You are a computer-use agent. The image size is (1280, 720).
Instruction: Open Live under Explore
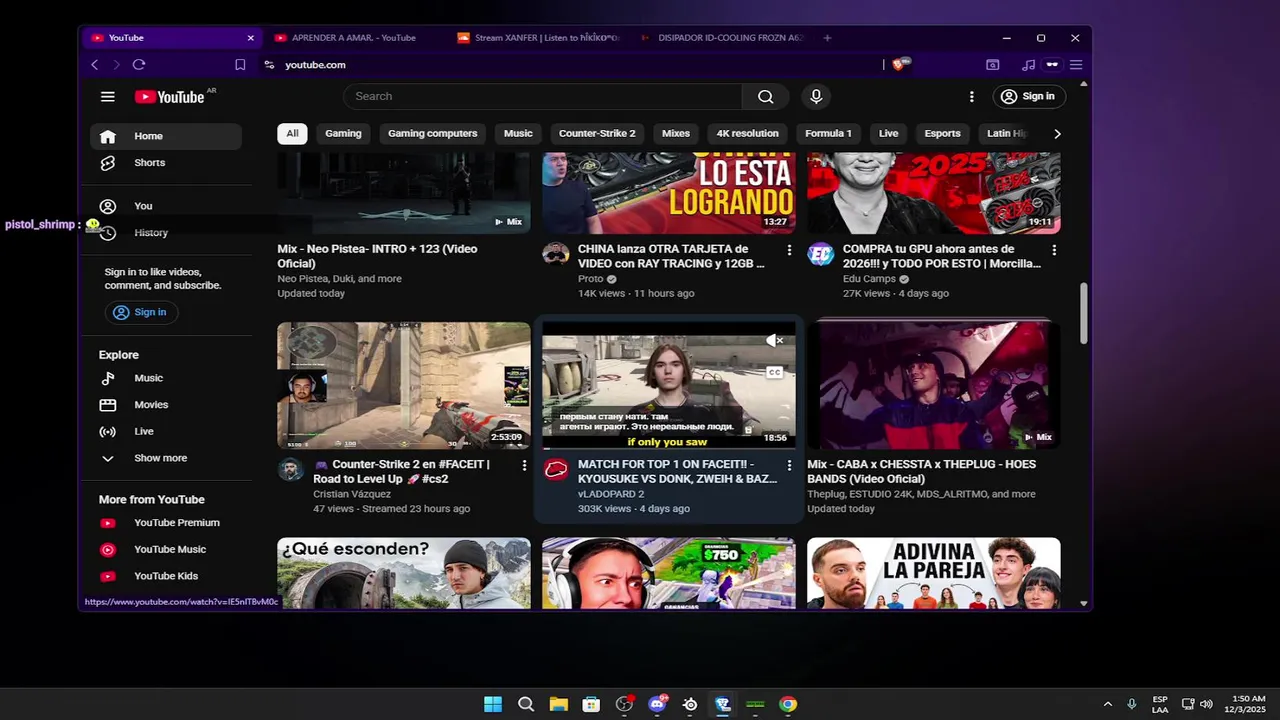click(166, 431)
